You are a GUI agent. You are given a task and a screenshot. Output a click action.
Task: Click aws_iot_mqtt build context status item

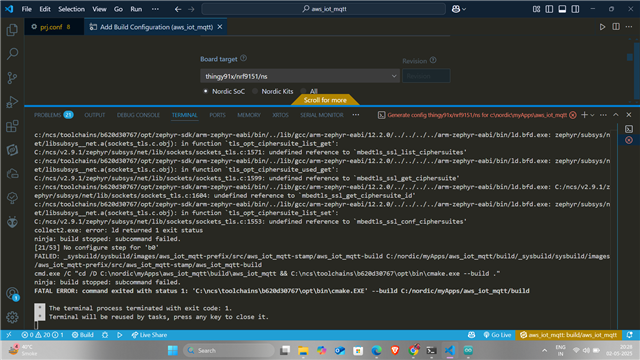[x=569, y=335]
